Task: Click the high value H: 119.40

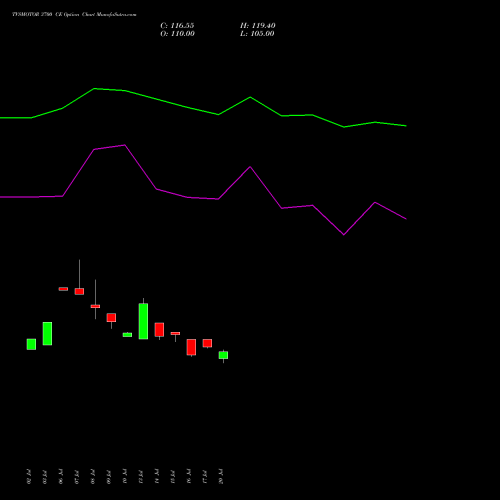Action: point(258,26)
